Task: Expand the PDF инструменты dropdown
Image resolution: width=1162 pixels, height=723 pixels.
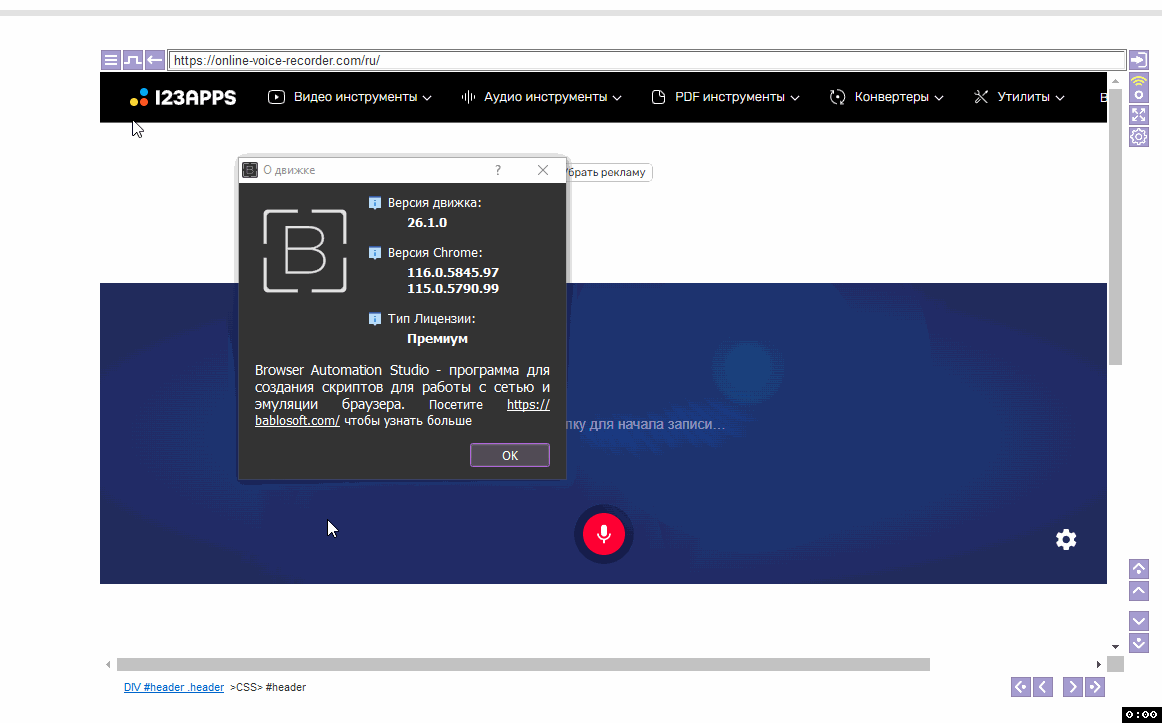Action: tap(725, 97)
